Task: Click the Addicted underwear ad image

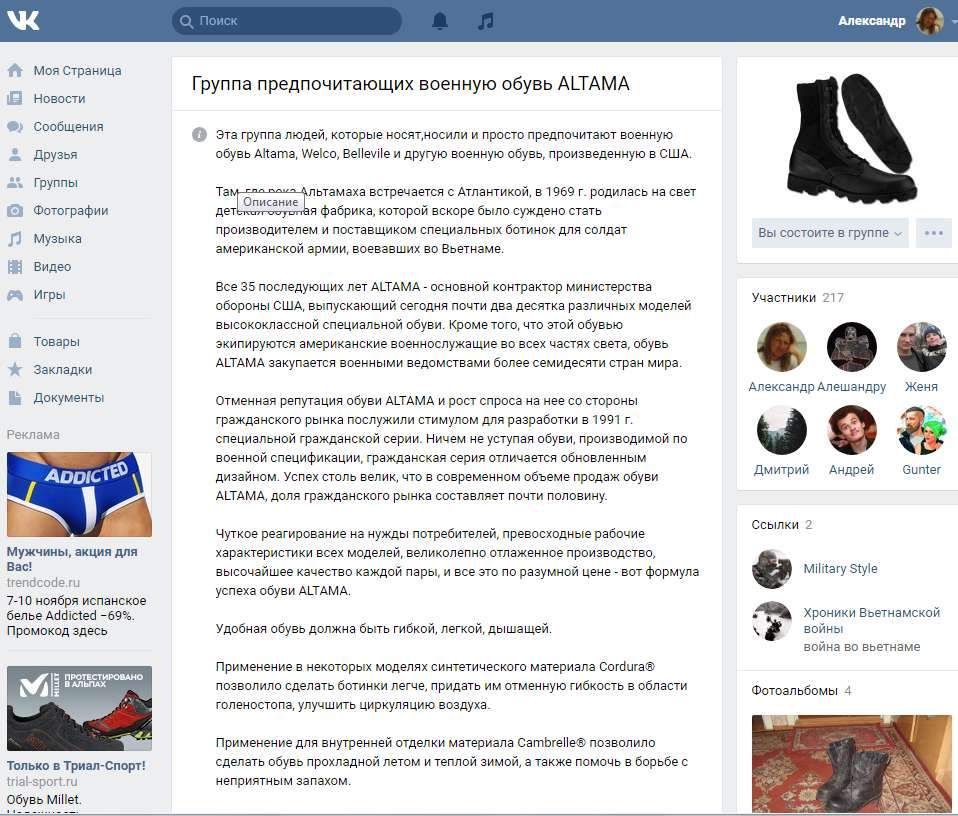Action: click(x=79, y=495)
